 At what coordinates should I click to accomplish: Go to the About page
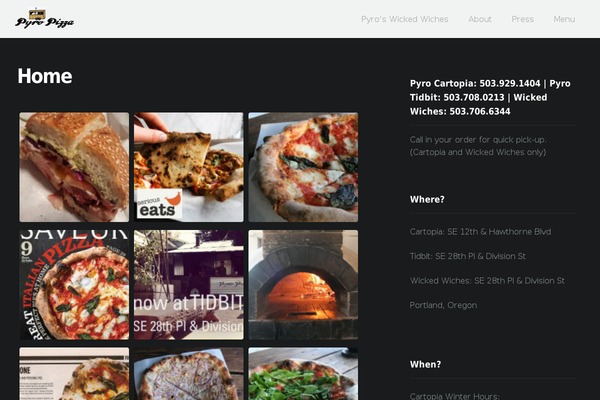click(480, 19)
